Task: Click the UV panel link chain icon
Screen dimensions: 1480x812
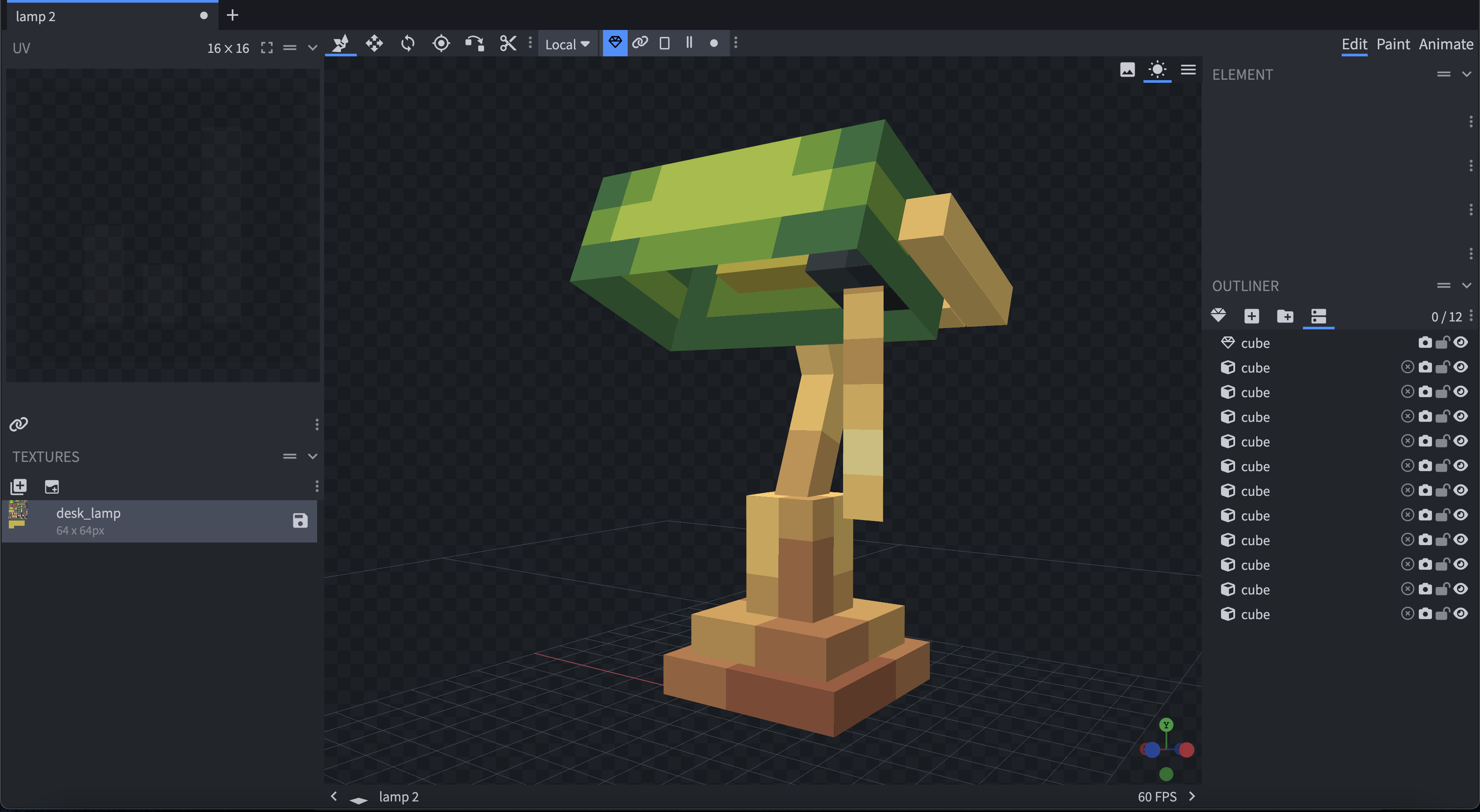Action: [x=18, y=424]
